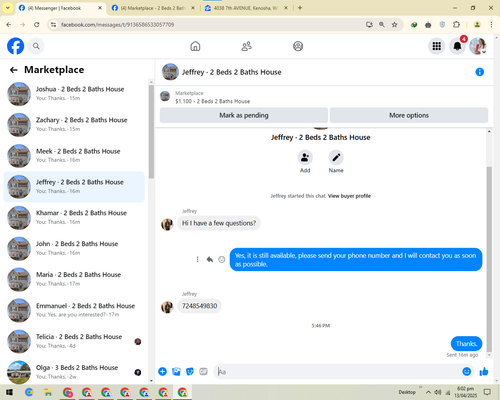Open the Facebook menu grid icon
The image size is (500, 400).
437,46
